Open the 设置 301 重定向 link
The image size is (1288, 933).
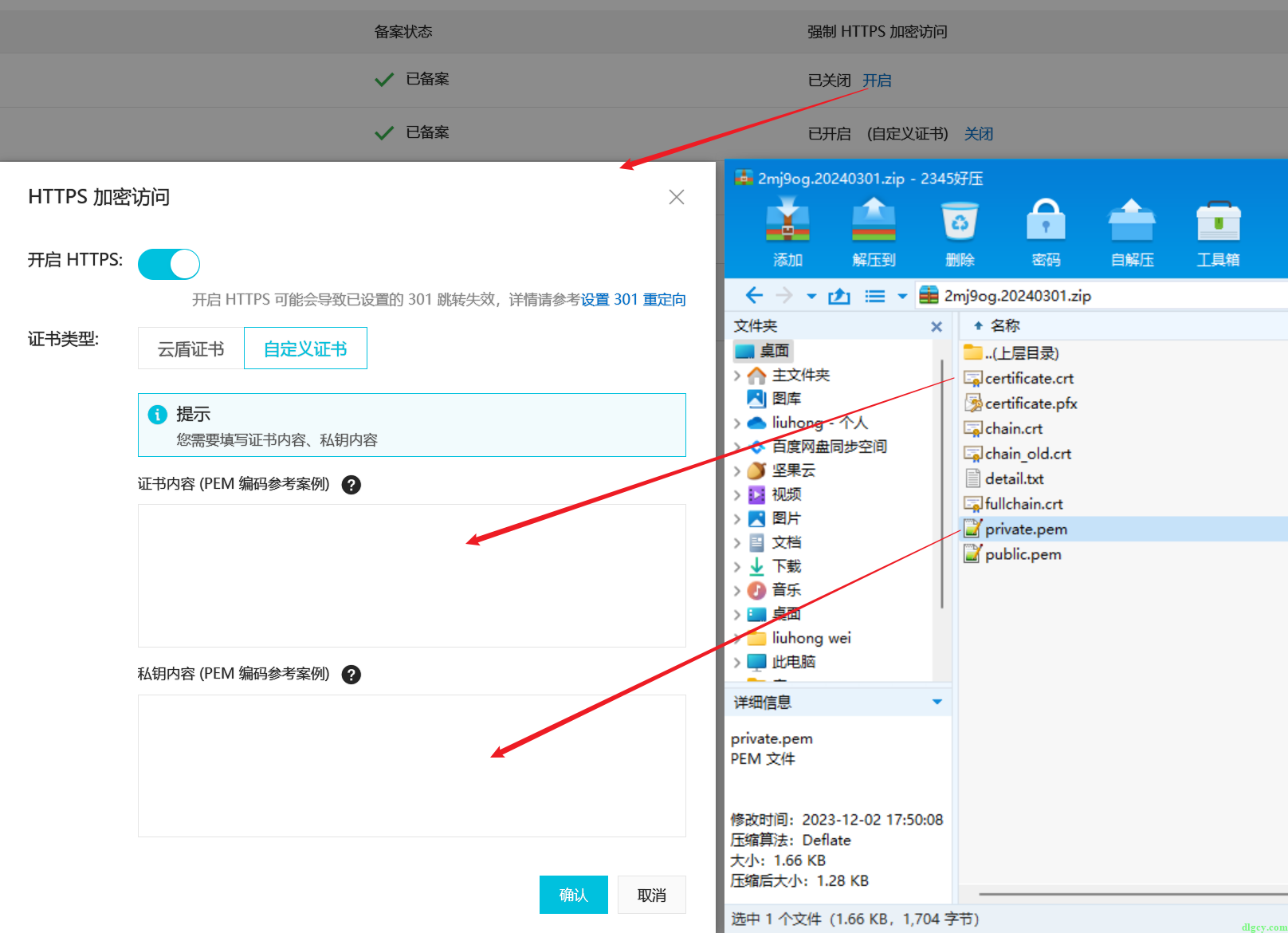(x=634, y=300)
